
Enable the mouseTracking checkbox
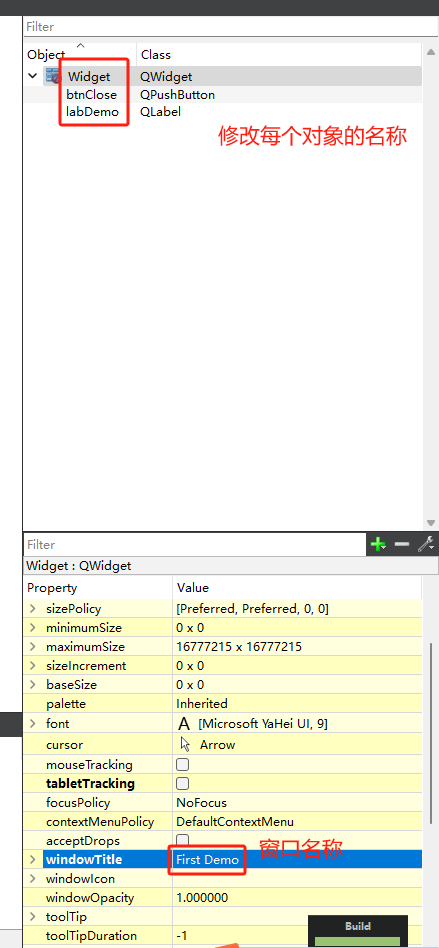pyautogui.click(x=182, y=764)
